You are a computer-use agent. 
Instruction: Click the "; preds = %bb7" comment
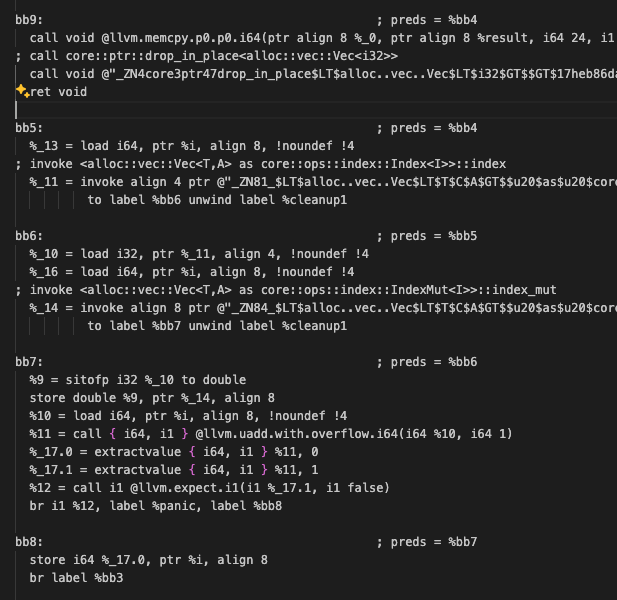pyautogui.click(x=427, y=542)
